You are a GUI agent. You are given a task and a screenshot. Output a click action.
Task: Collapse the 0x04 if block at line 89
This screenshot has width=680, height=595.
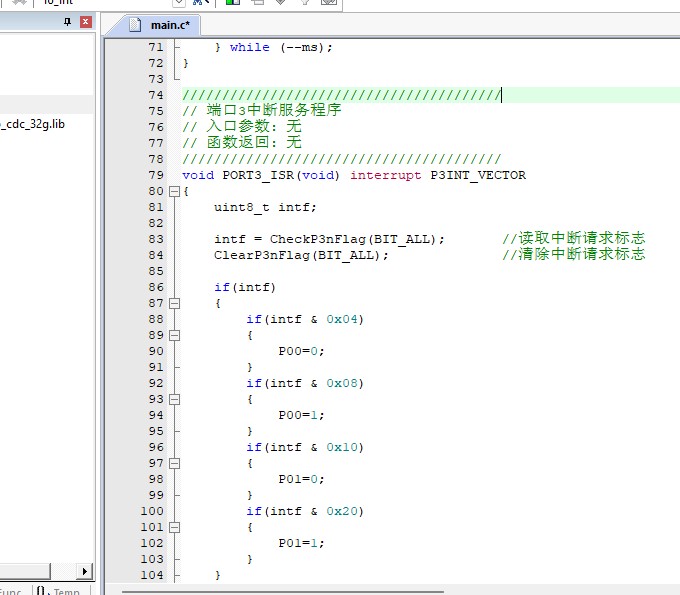point(174,335)
